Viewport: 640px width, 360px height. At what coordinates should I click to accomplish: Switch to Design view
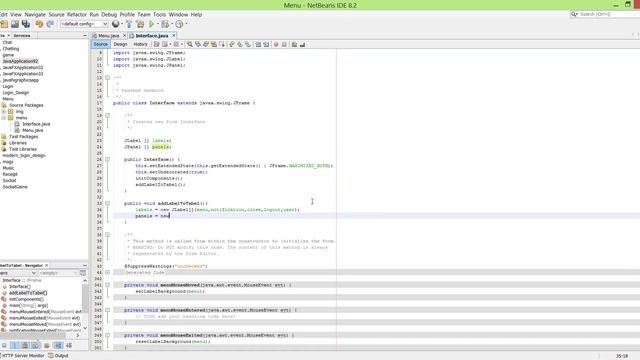coord(120,44)
